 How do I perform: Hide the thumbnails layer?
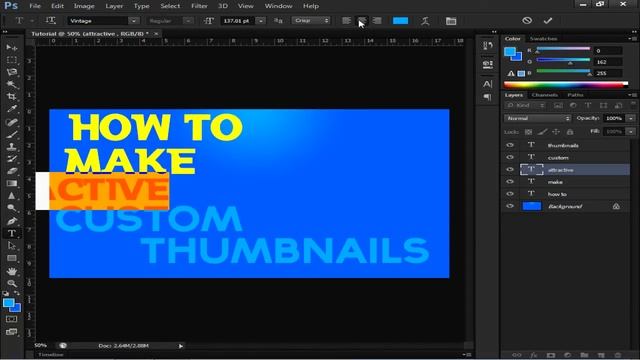point(510,145)
